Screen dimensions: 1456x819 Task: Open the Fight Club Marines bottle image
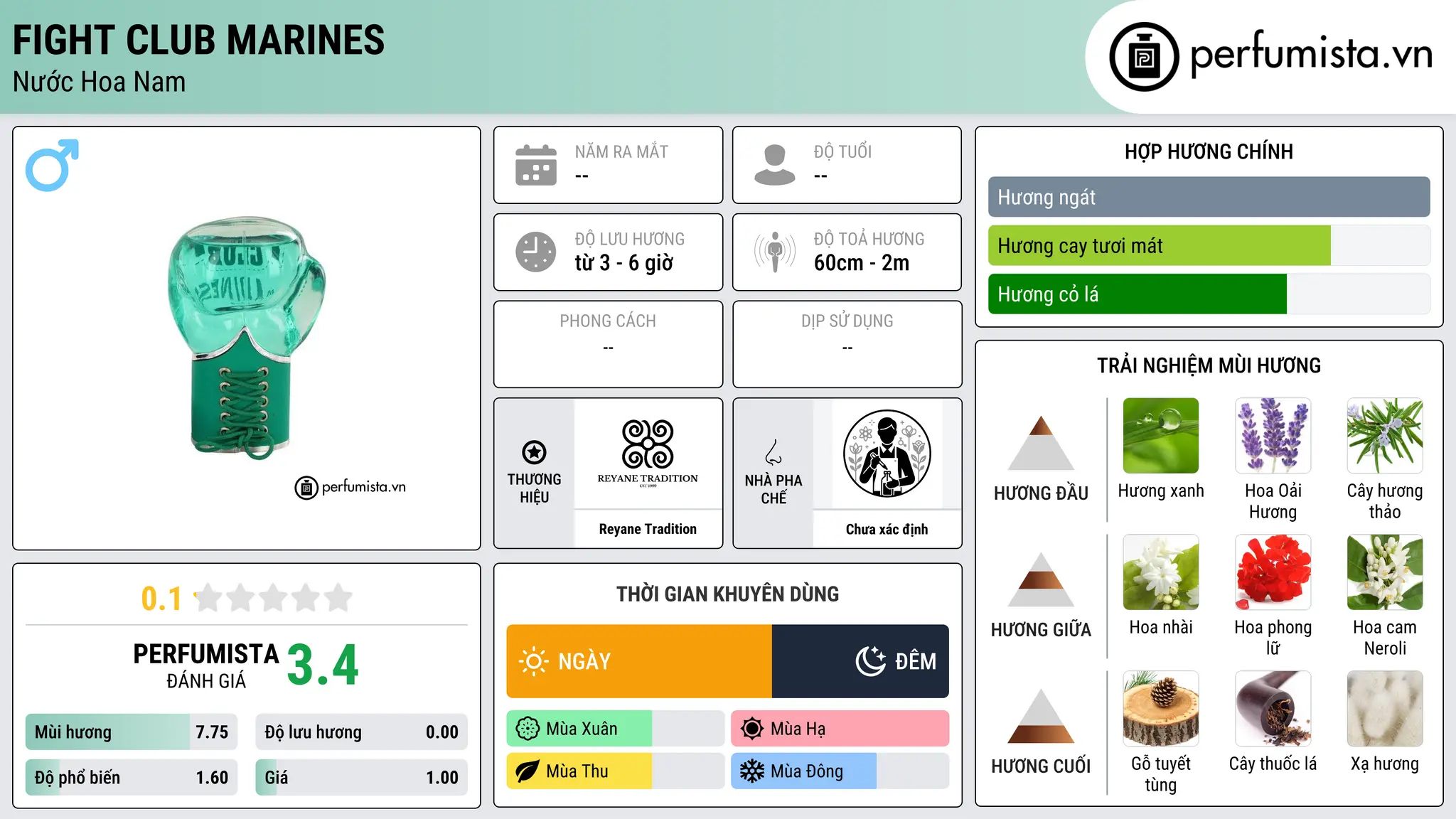246,338
